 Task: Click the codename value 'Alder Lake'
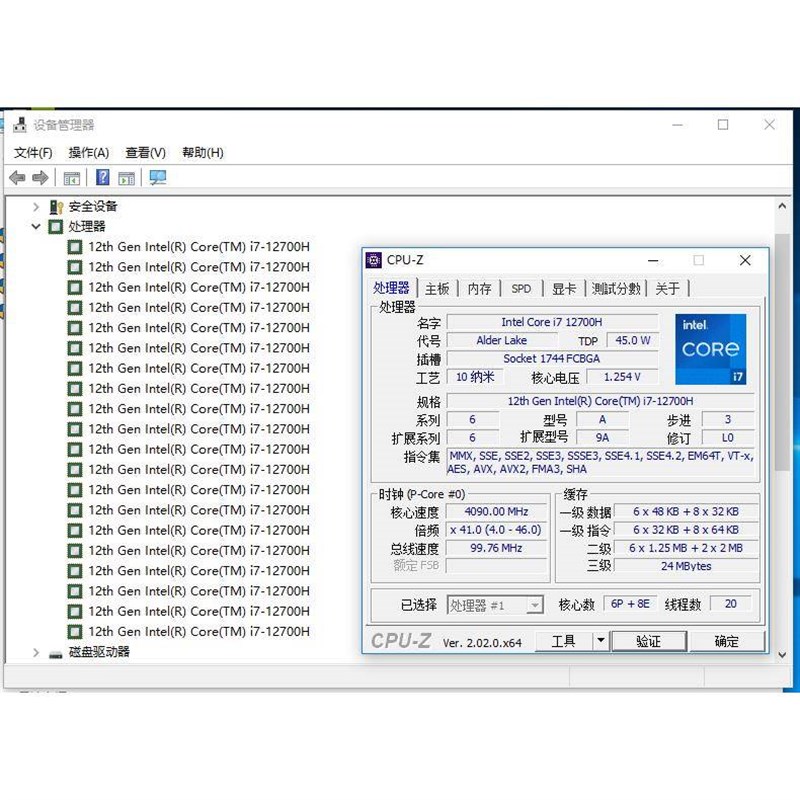pyautogui.click(x=502, y=340)
